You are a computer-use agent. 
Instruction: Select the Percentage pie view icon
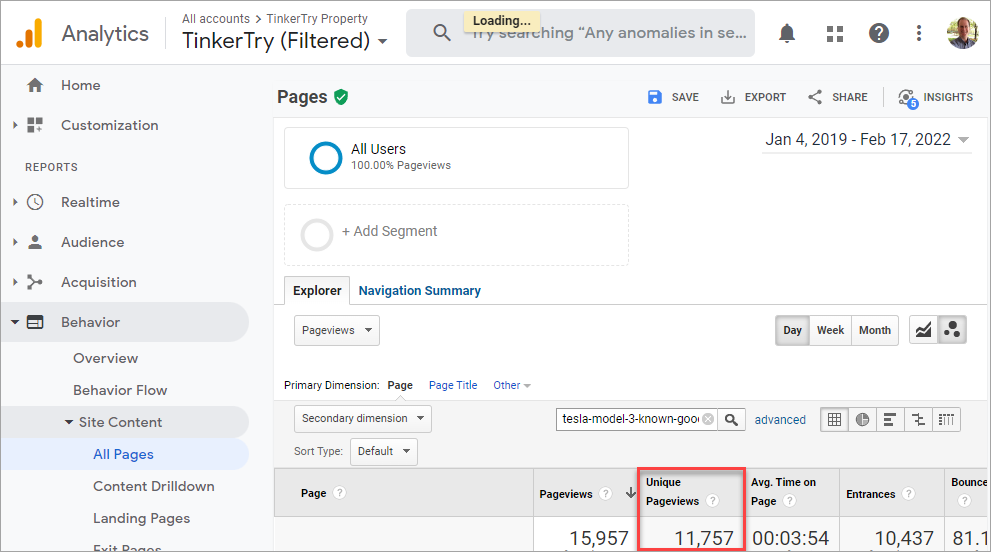tap(862, 419)
